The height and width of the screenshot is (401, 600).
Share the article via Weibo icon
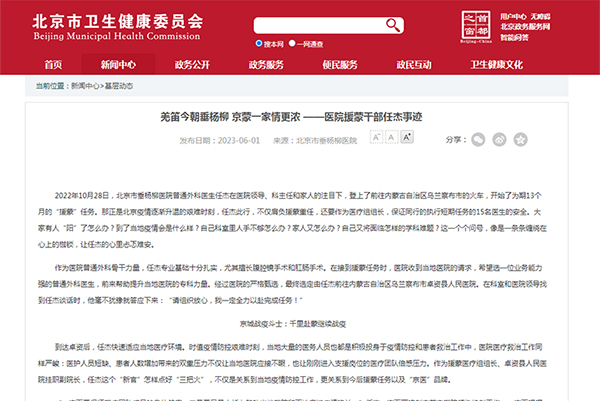[x=499, y=139]
